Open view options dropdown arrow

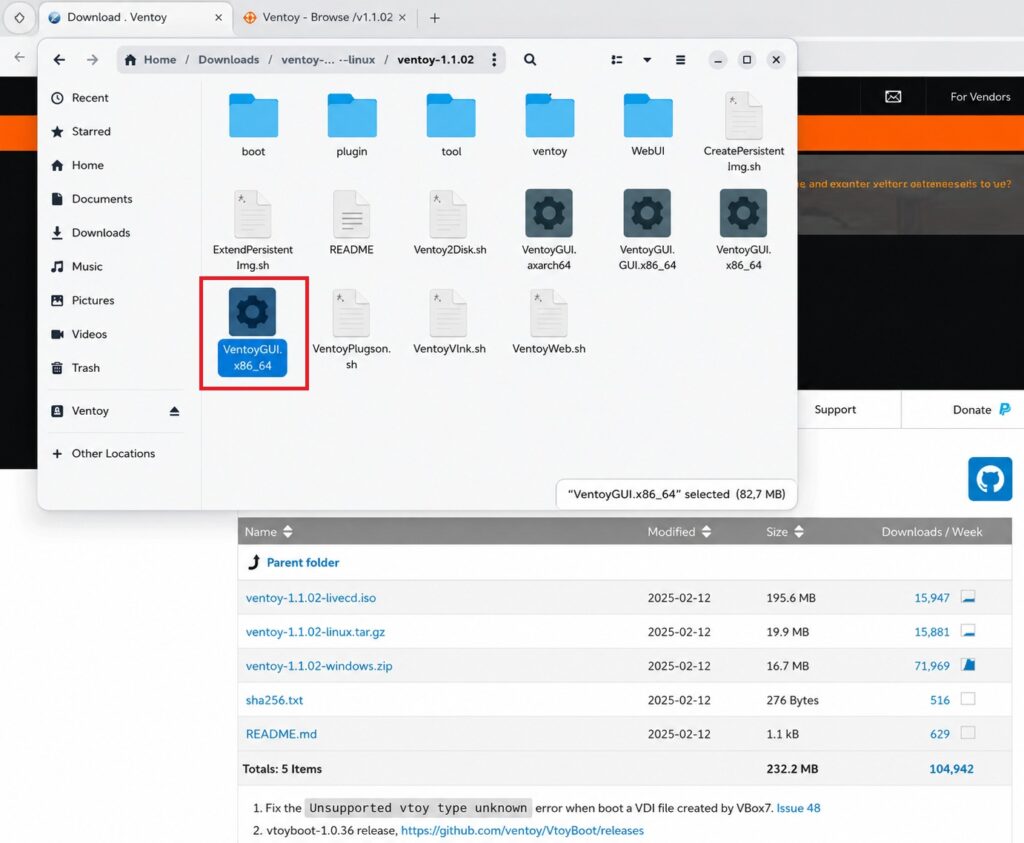pos(647,59)
